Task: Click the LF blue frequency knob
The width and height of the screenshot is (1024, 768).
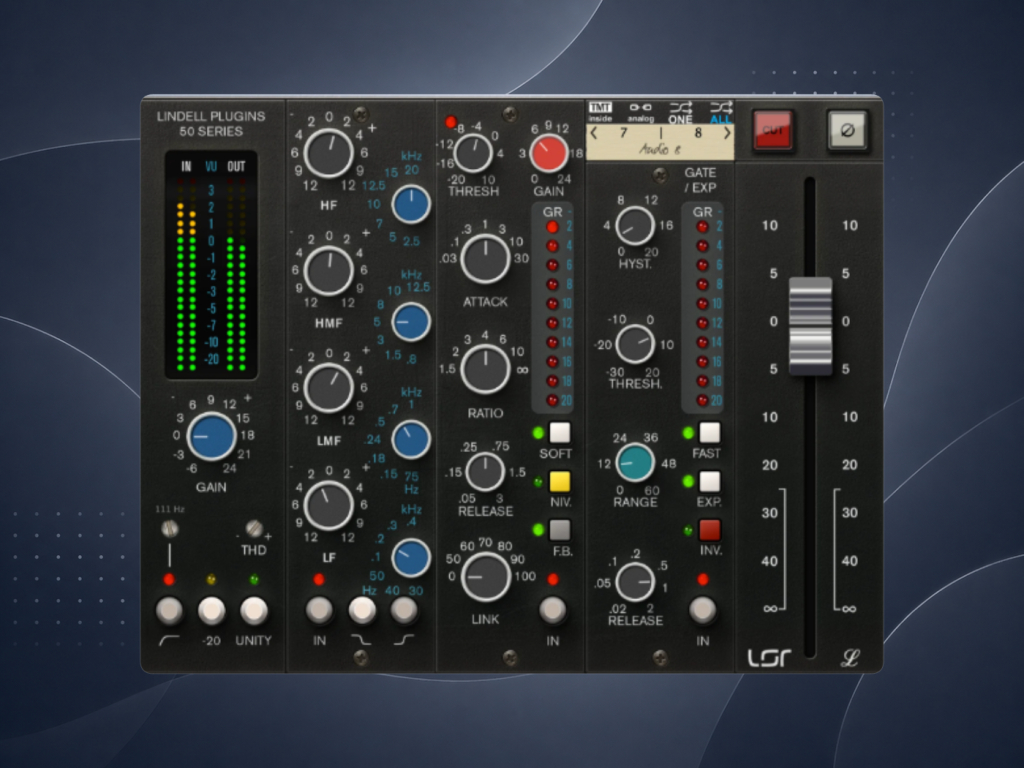Action: [411, 558]
